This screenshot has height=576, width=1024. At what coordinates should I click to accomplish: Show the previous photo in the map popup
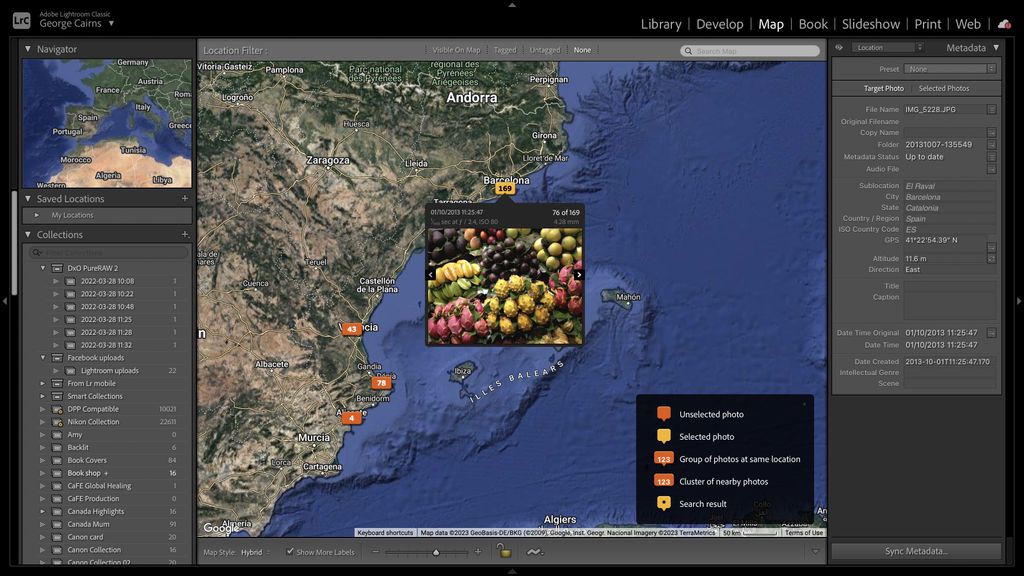point(430,275)
